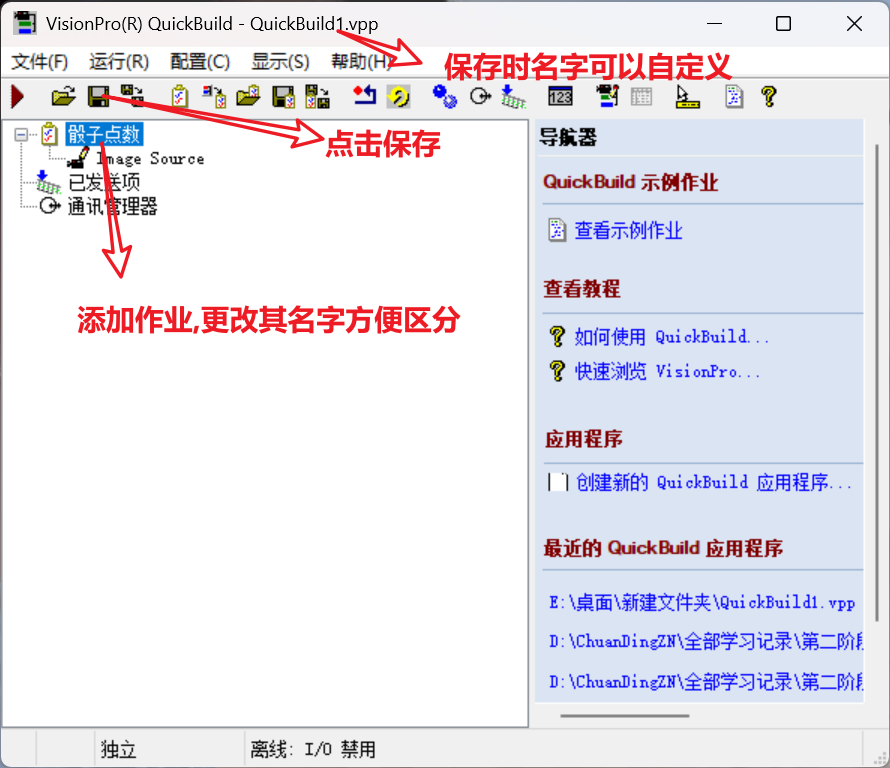Select 已发送项 in the job tree
Screen dimensions: 890x768
104,182
